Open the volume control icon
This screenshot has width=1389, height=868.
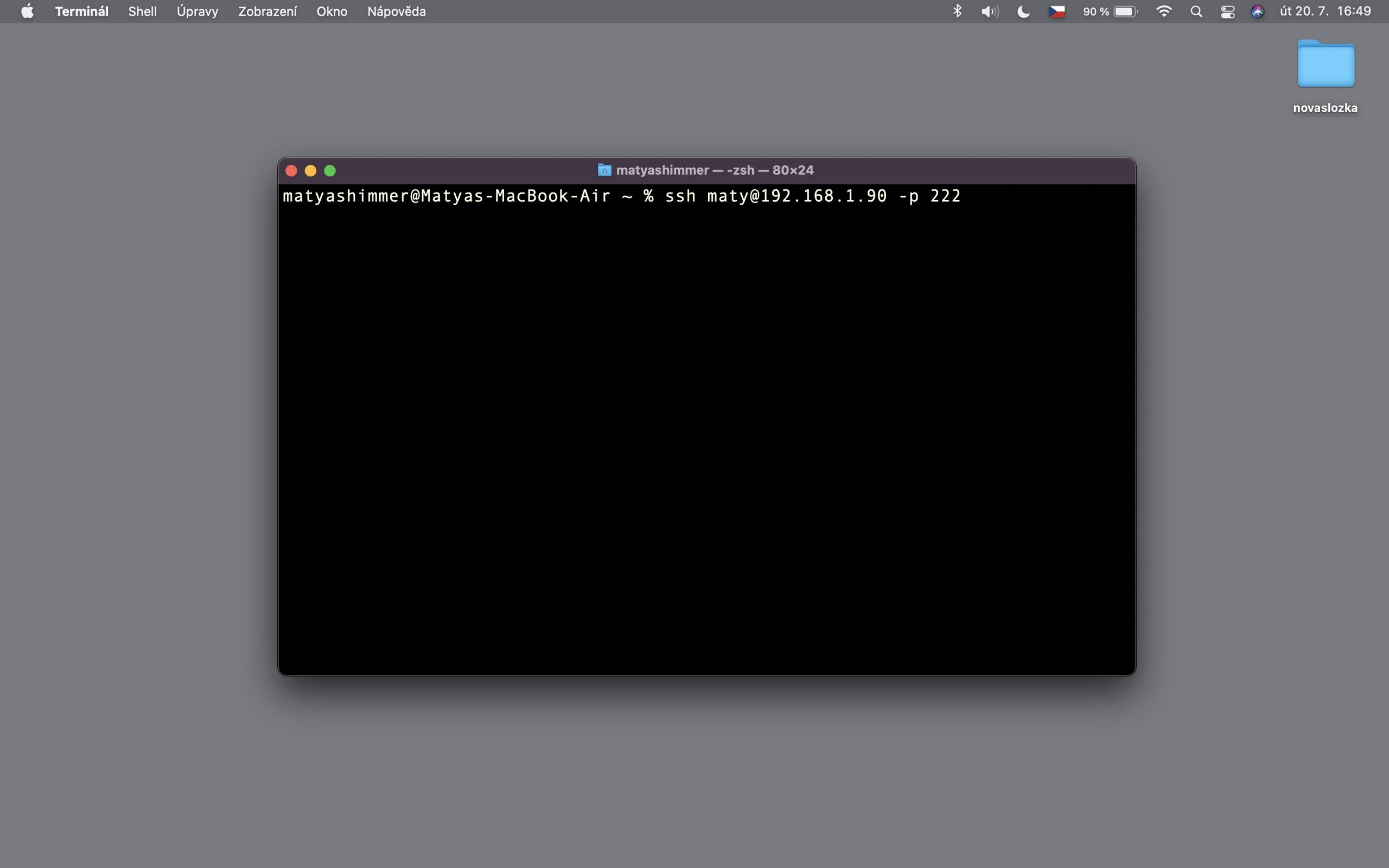tap(990, 11)
